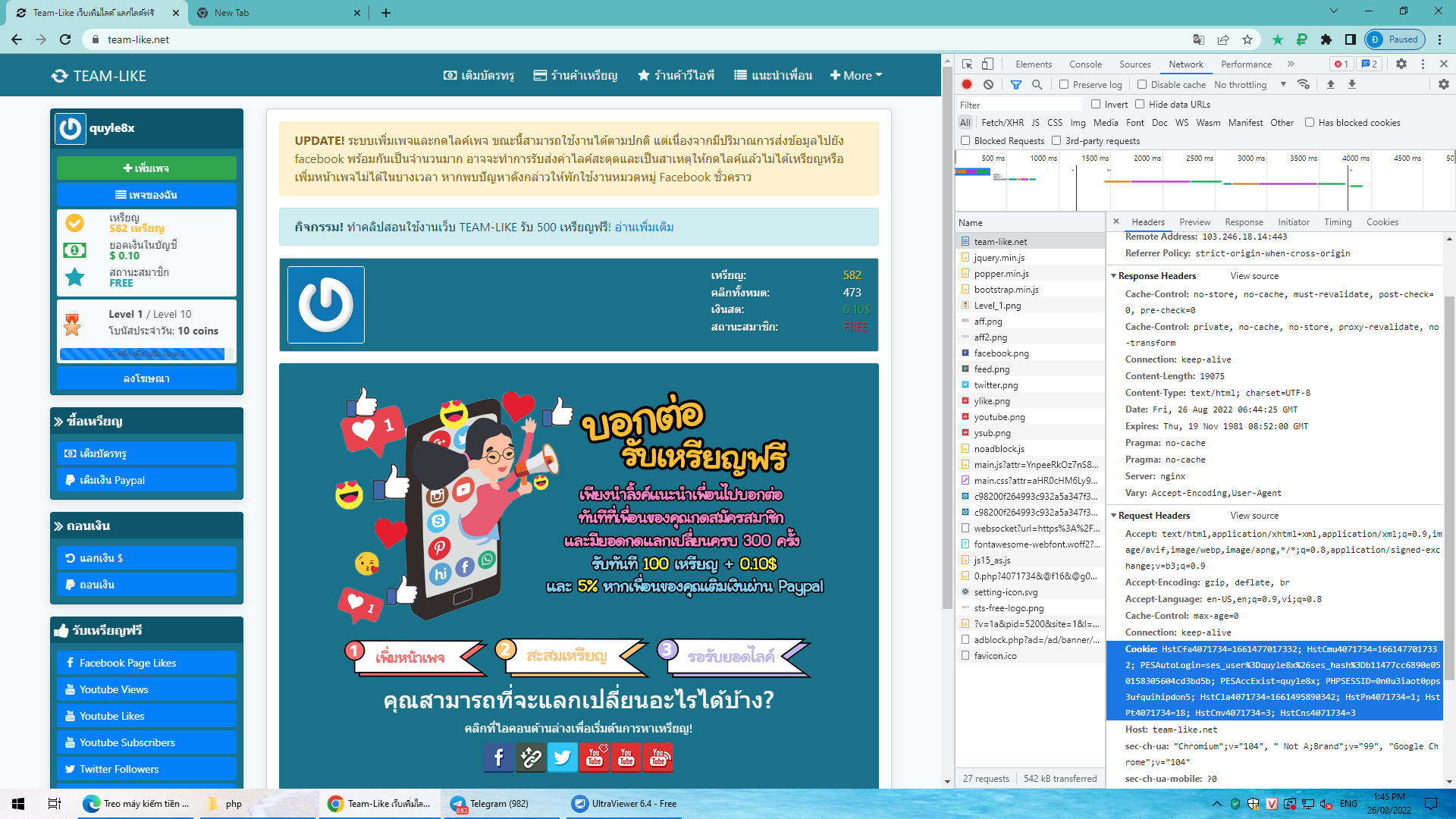This screenshot has width=1456, height=819.
Task: Switch to the Sources tab
Action: (x=1134, y=64)
